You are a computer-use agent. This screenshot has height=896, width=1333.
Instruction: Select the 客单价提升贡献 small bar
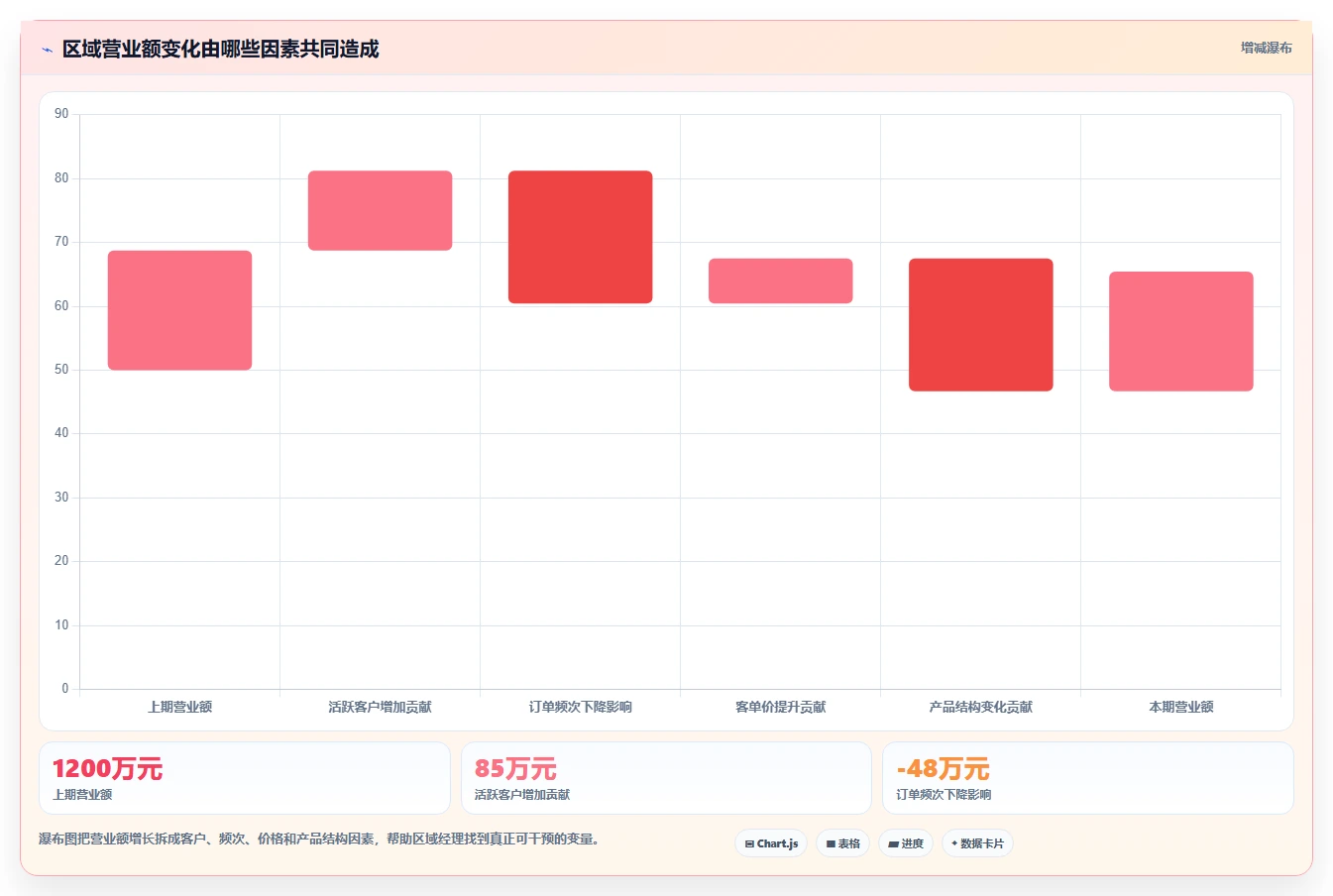780,280
